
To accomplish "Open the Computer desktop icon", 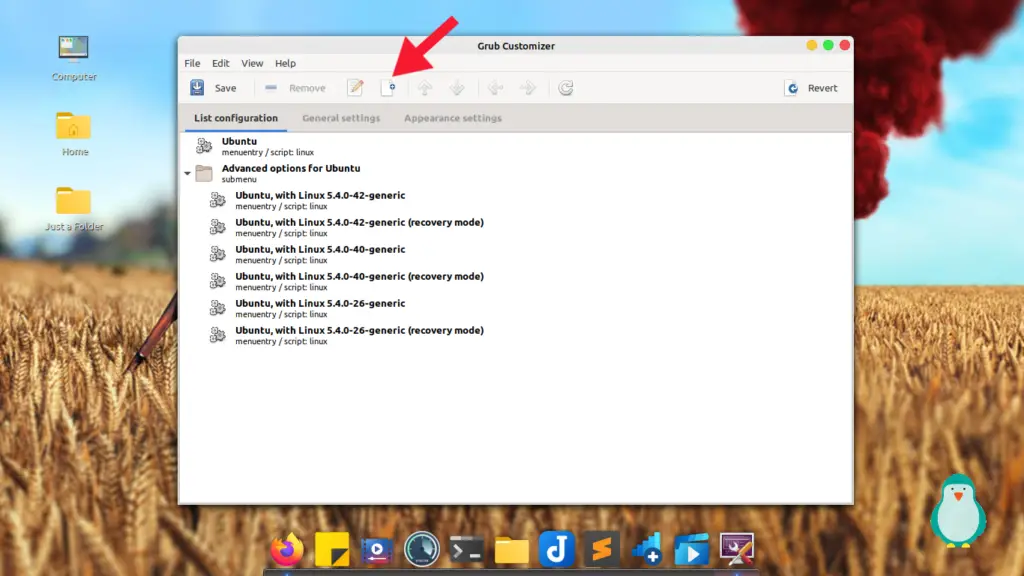I will coord(74,58).
